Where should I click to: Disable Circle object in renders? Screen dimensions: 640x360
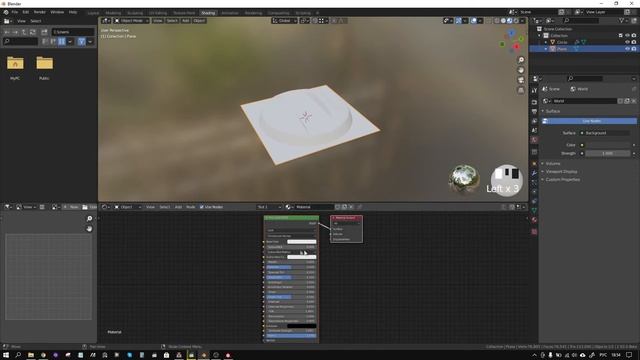634,42
